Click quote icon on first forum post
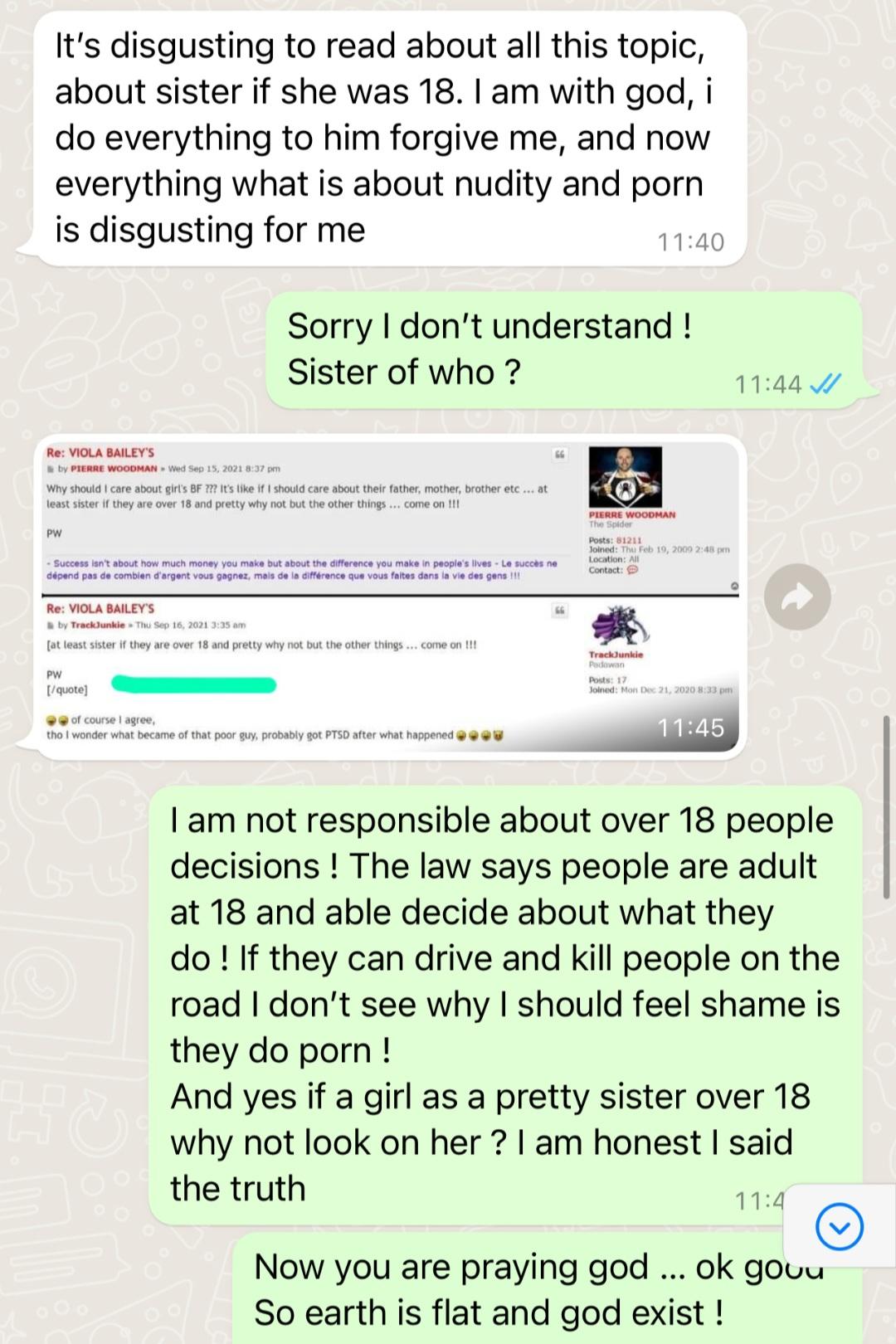The width and height of the screenshot is (896, 1344). [x=560, y=455]
